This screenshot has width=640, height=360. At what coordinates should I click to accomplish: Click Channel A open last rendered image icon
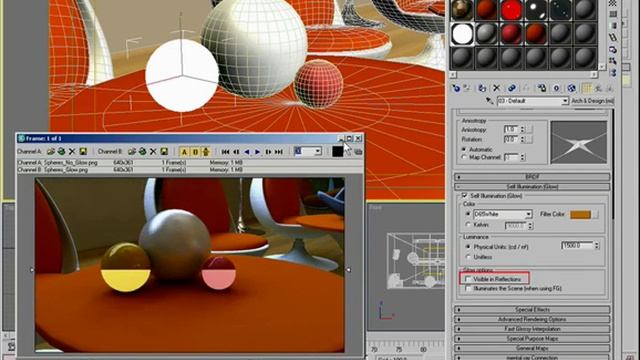pyautogui.click(x=61, y=151)
